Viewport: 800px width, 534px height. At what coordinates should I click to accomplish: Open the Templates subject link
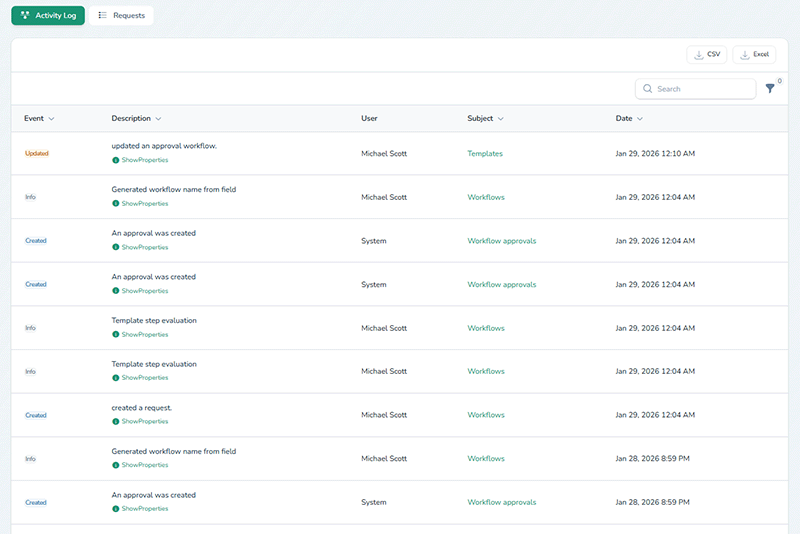485,154
